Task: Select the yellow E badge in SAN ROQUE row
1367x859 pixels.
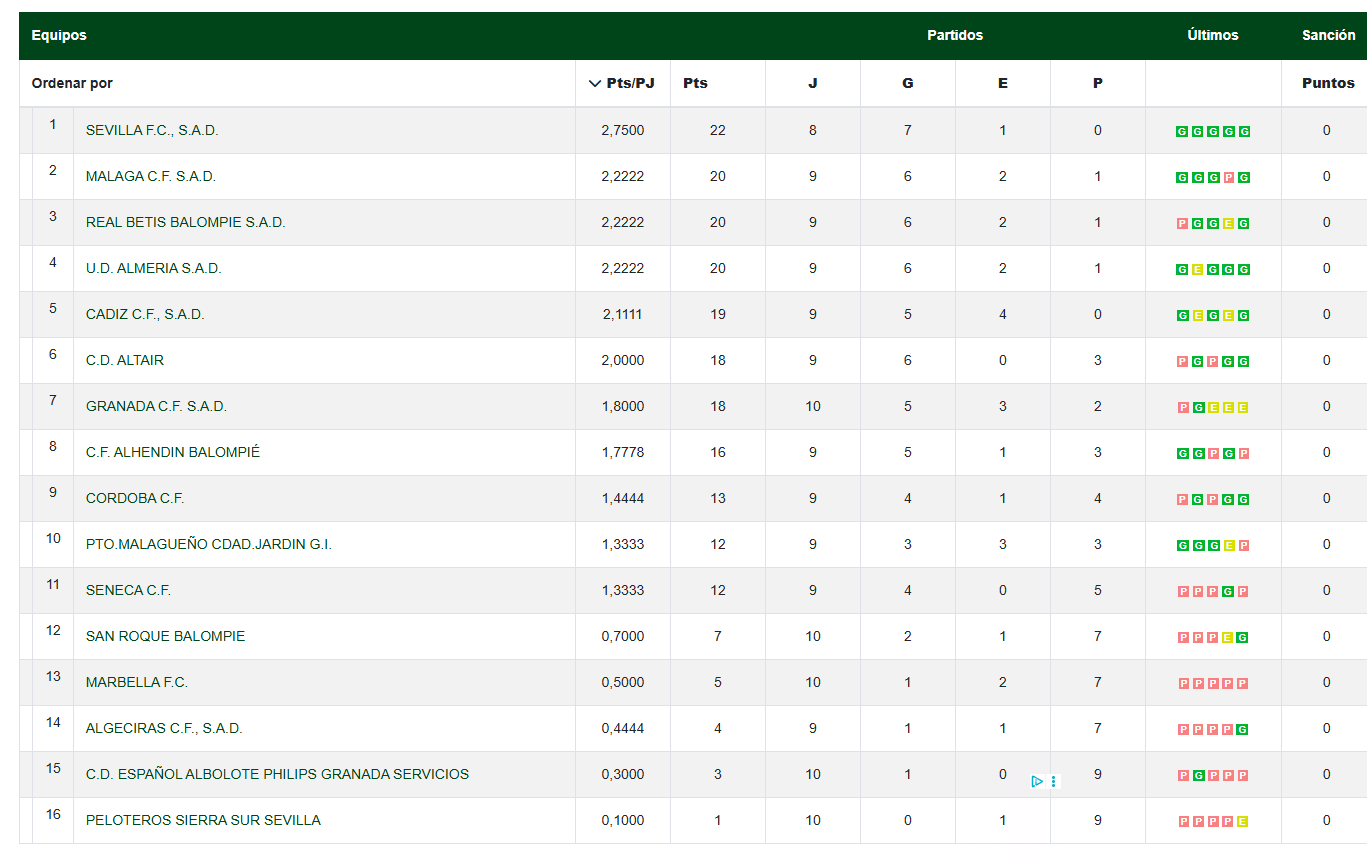Action: (1228, 638)
